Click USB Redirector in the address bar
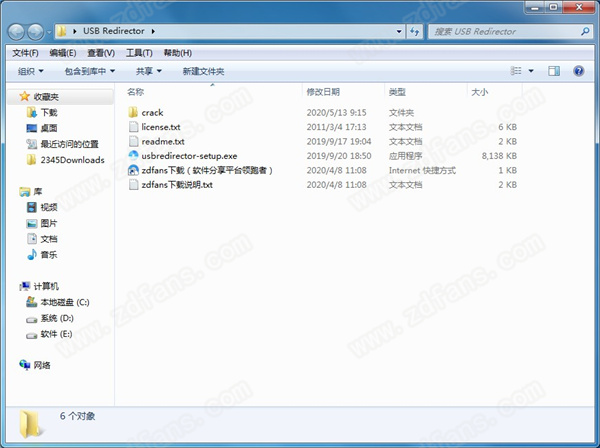Viewport: 600px width, 448px height. [x=114, y=31]
